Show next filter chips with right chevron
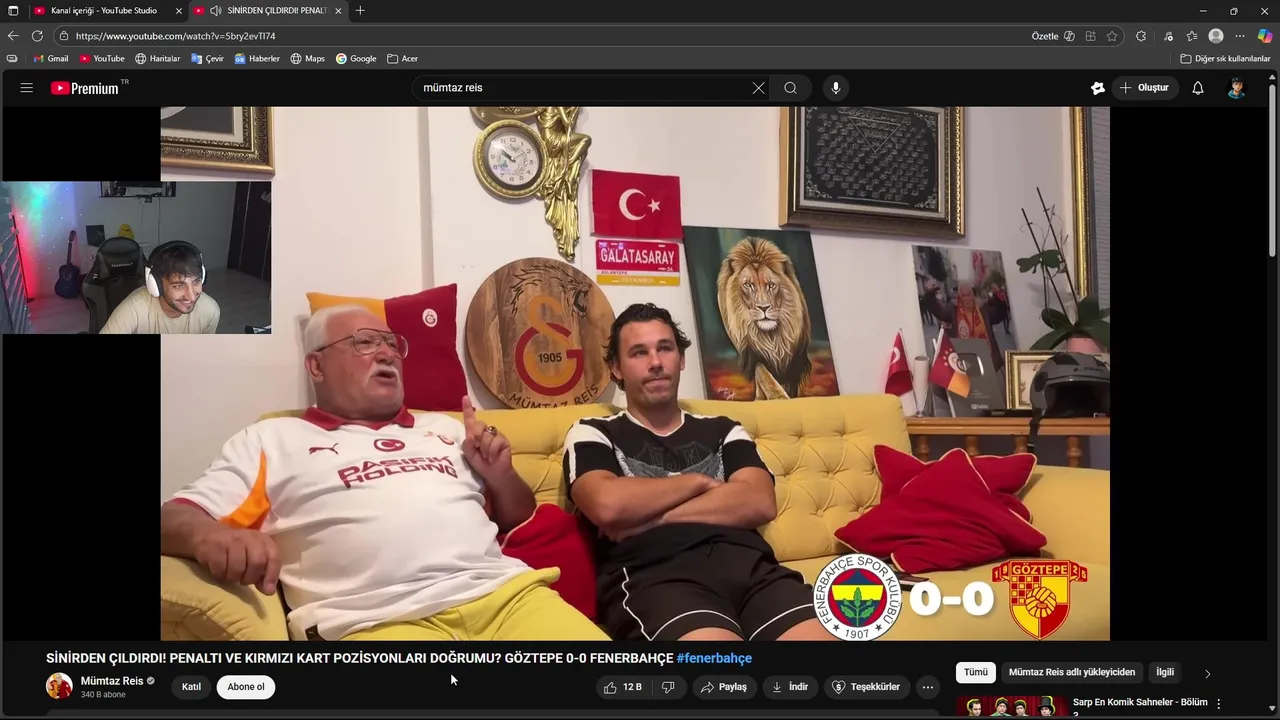This screenshot has width=1280, height=720. (x=1207, y=673)
